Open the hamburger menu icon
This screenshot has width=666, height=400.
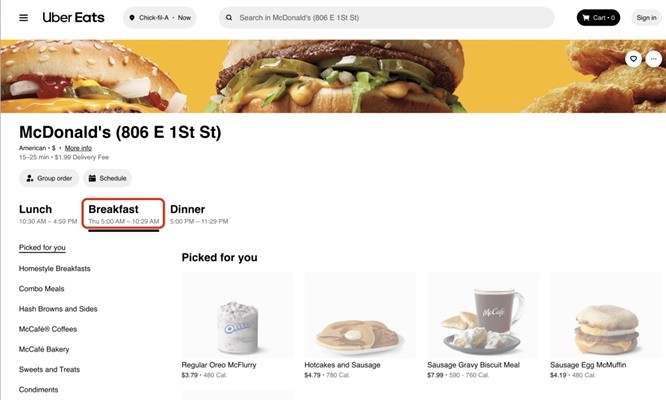pos(24,18)
